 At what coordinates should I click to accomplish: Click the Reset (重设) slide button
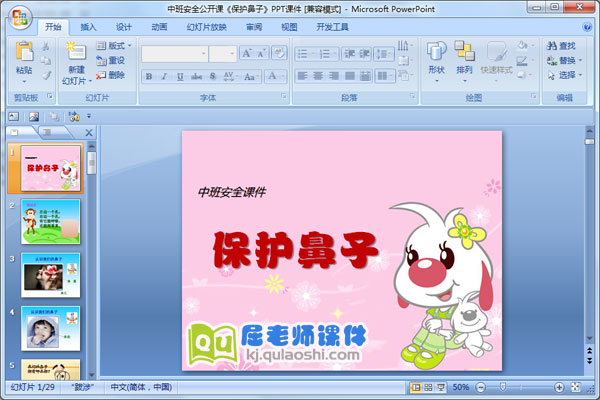[x=111, y=60]
